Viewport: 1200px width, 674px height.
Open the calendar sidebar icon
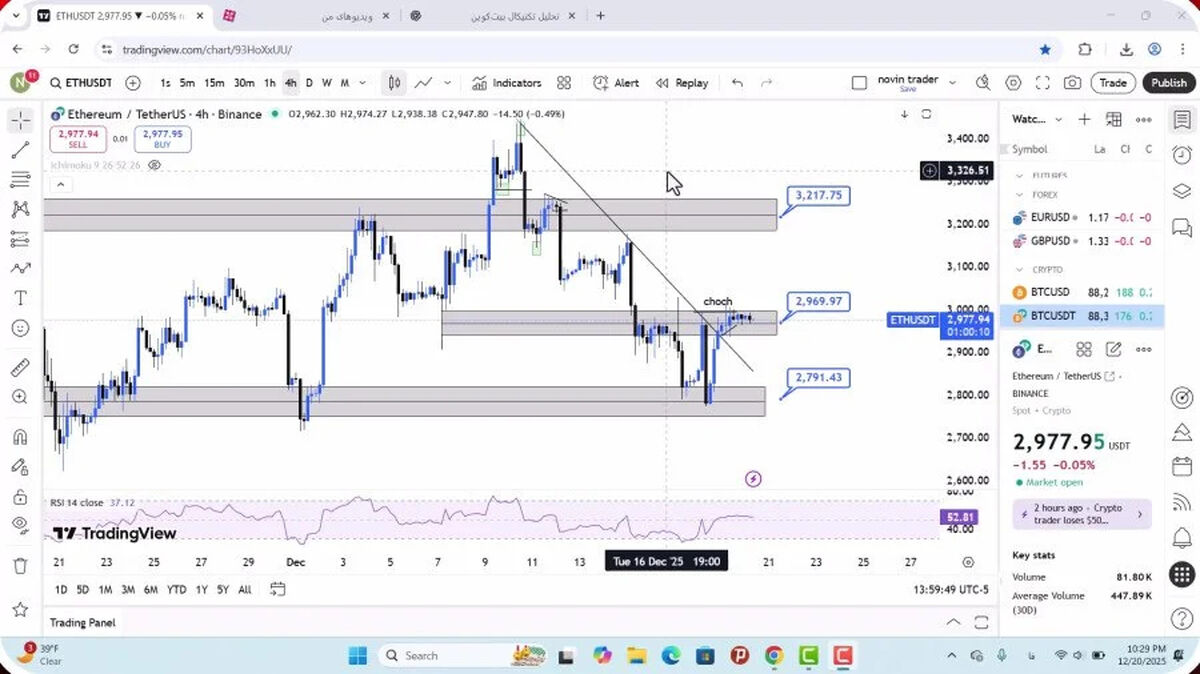click(x=1182, y=467)
